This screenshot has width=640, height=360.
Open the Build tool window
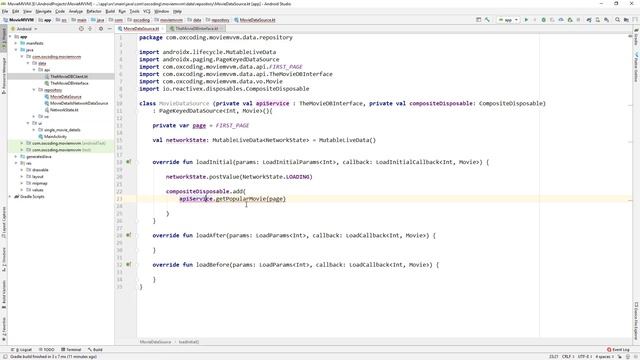(96, 350)
